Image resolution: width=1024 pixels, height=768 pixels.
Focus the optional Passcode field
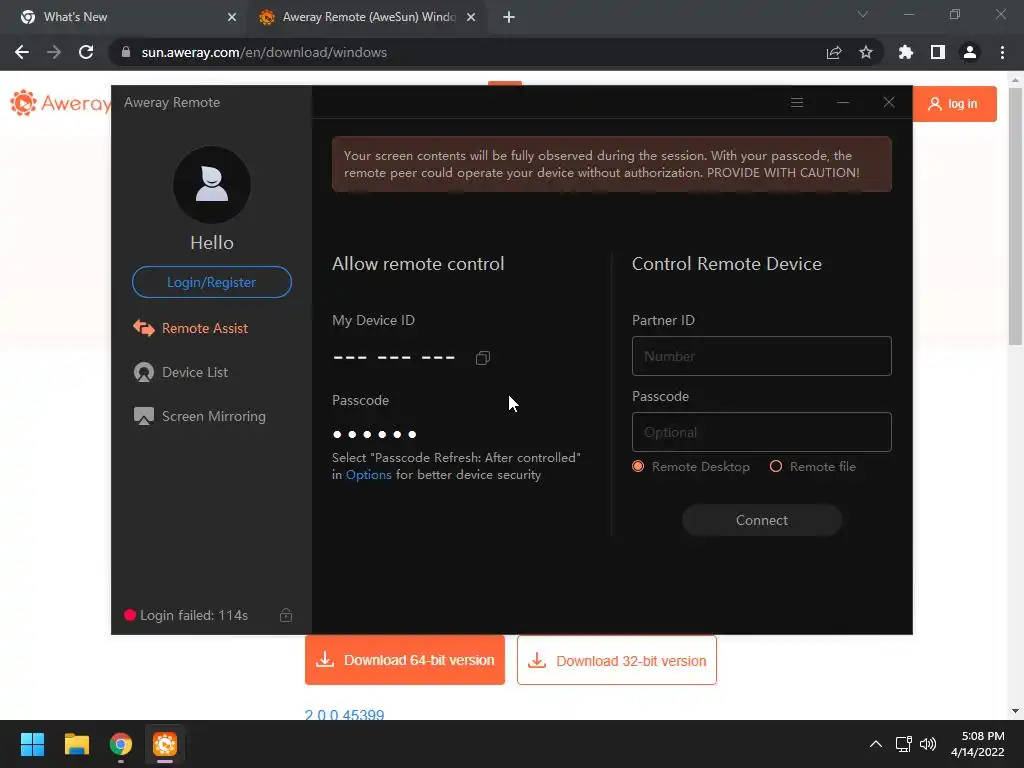click(761, 432)
